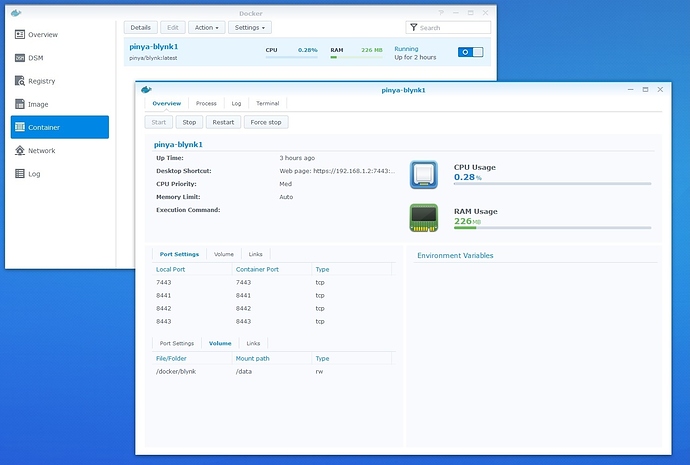Click the pinya/blynk:latest image label
This screenshot has width=690, height=465.
(153, 58)
